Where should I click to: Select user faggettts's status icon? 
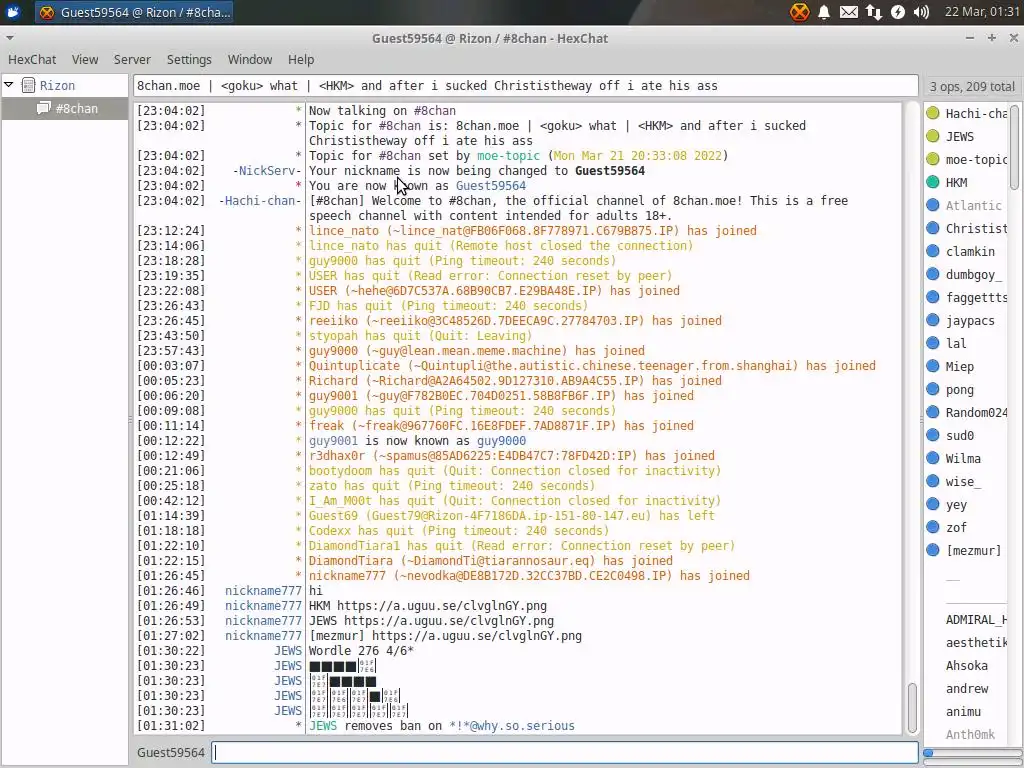pyautogui.click(x=933, y=297)
